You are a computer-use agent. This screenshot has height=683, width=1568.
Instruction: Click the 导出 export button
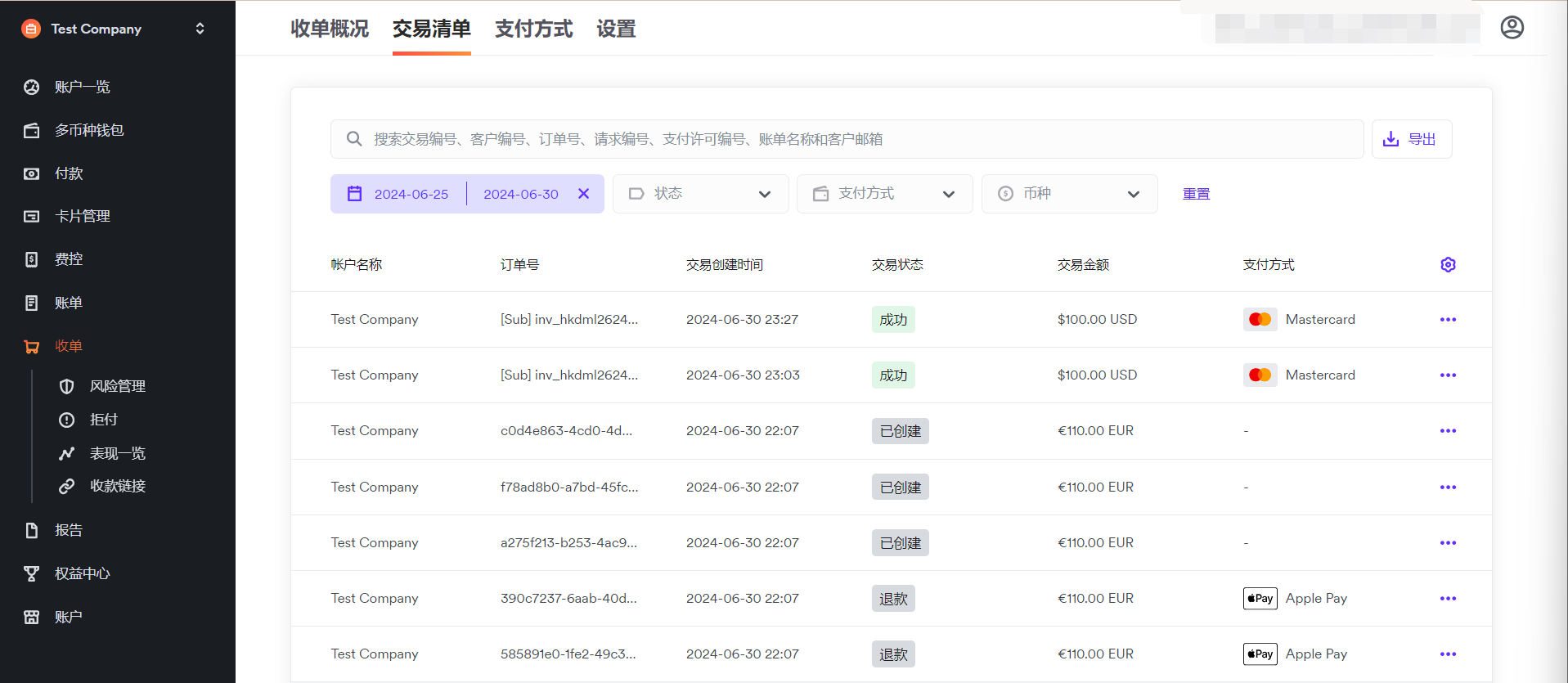click(1411, 139)
